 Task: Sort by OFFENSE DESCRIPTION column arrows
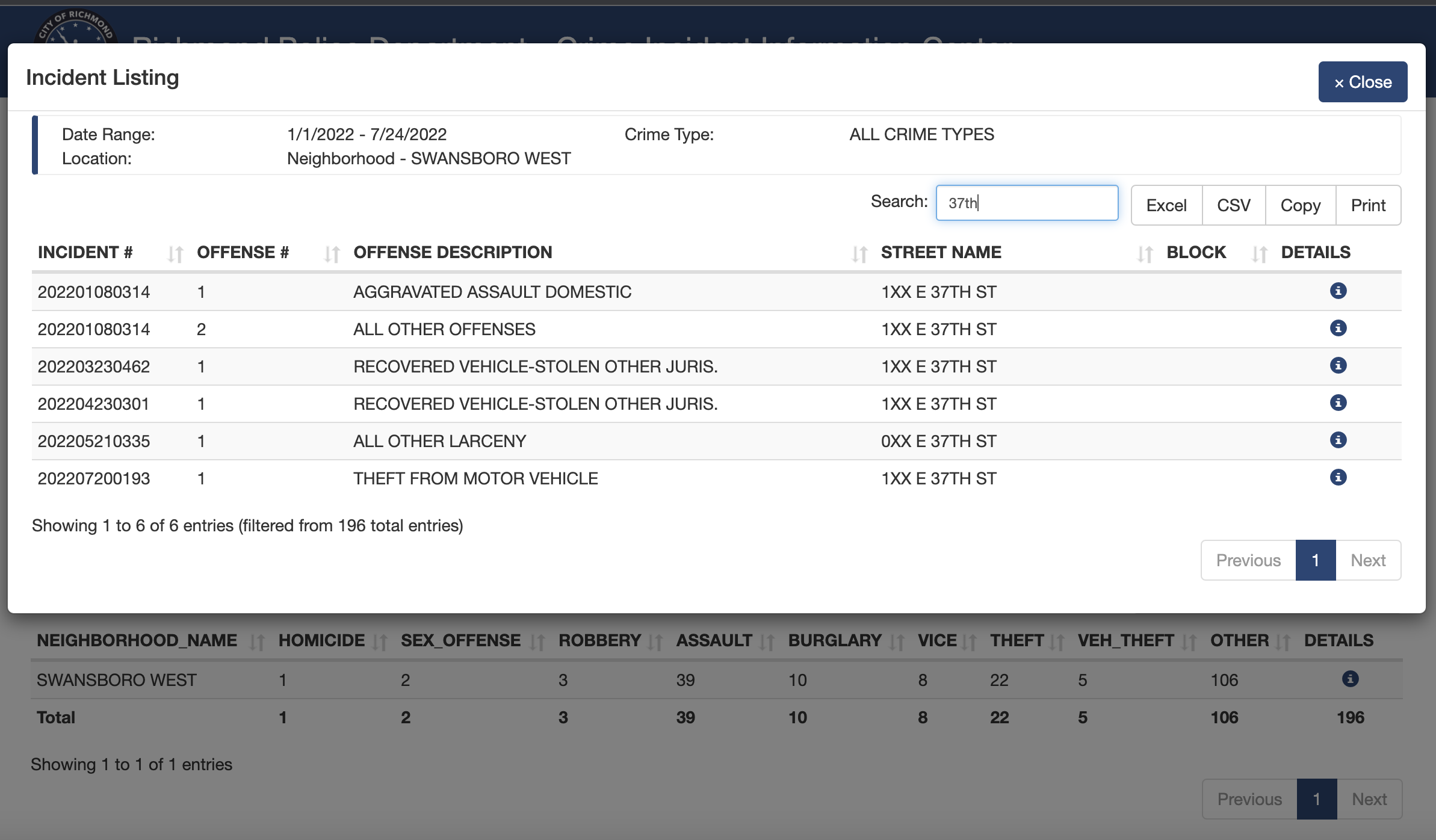coord(859,254)
